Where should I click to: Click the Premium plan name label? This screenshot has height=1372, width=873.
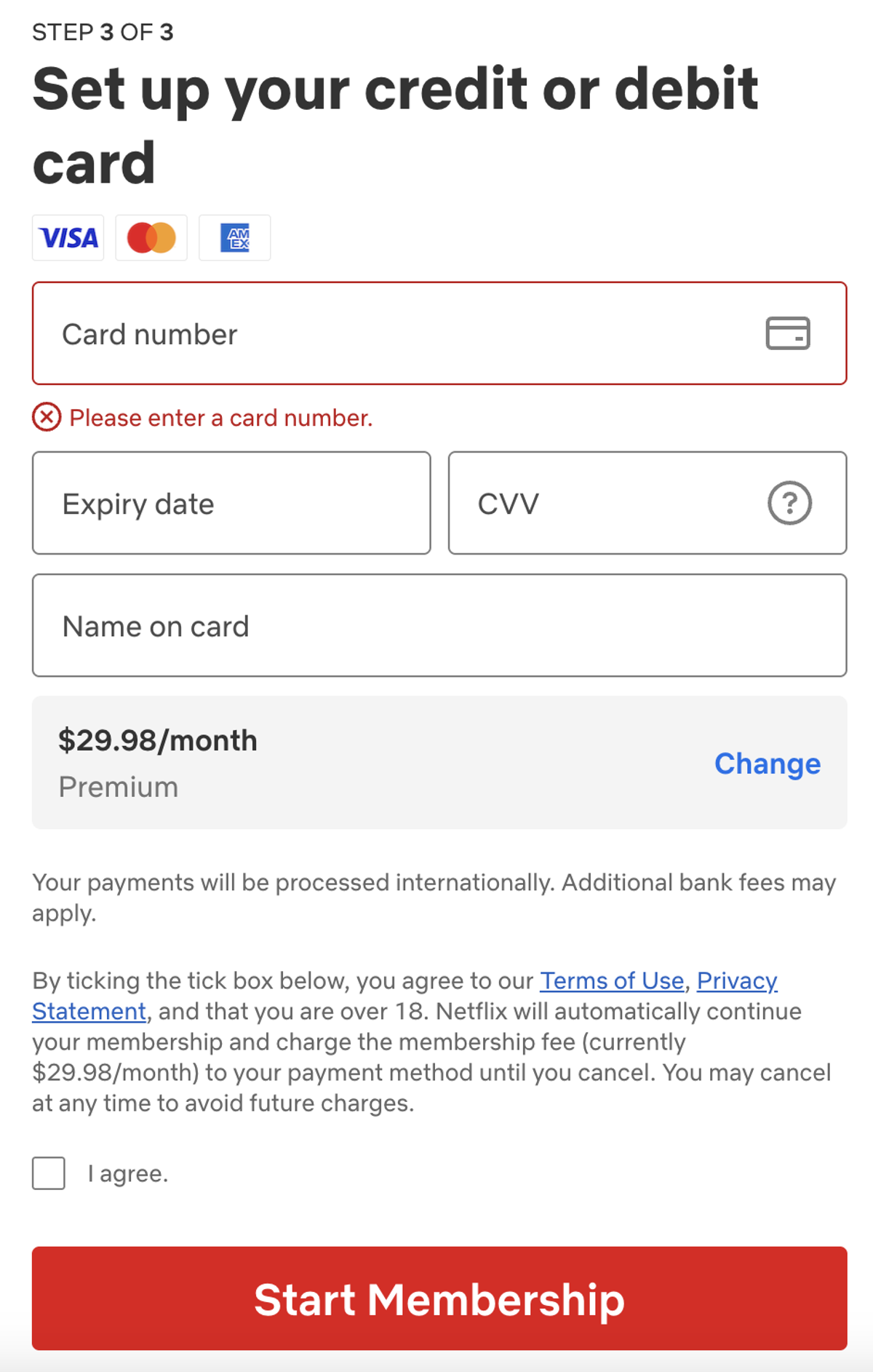tap(119, 787)
